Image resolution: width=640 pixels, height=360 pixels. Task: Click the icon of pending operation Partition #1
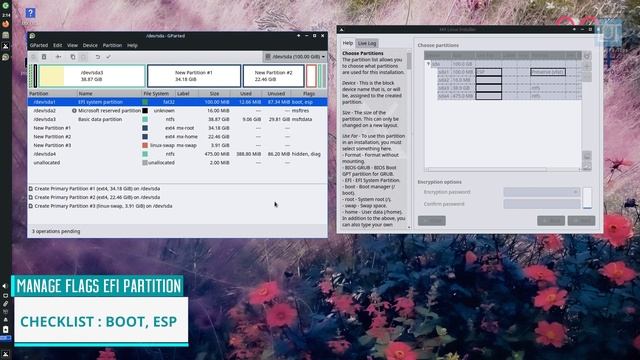point(31,189)
